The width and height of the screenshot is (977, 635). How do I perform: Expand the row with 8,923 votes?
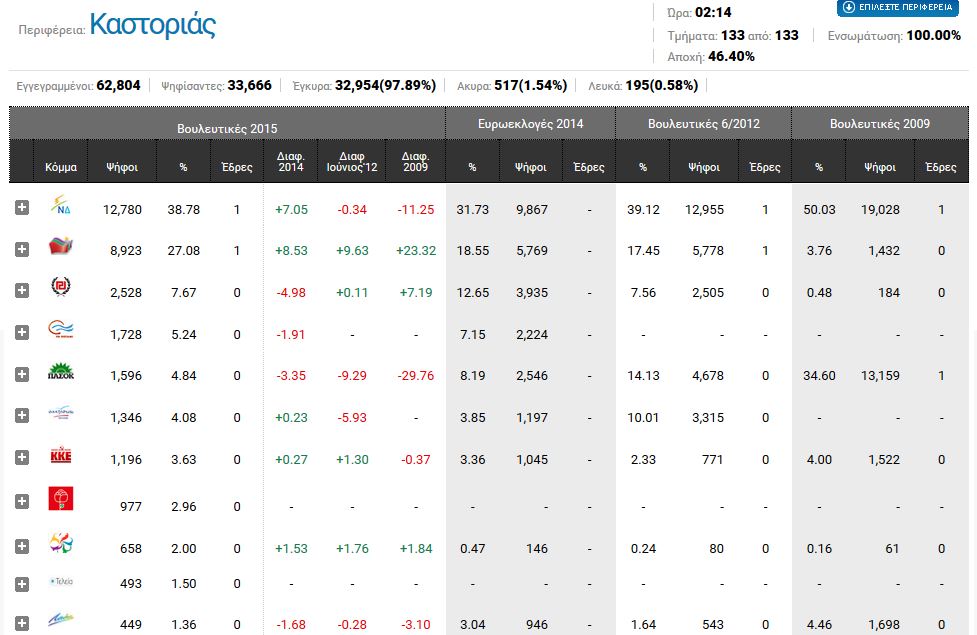(22, 250)
